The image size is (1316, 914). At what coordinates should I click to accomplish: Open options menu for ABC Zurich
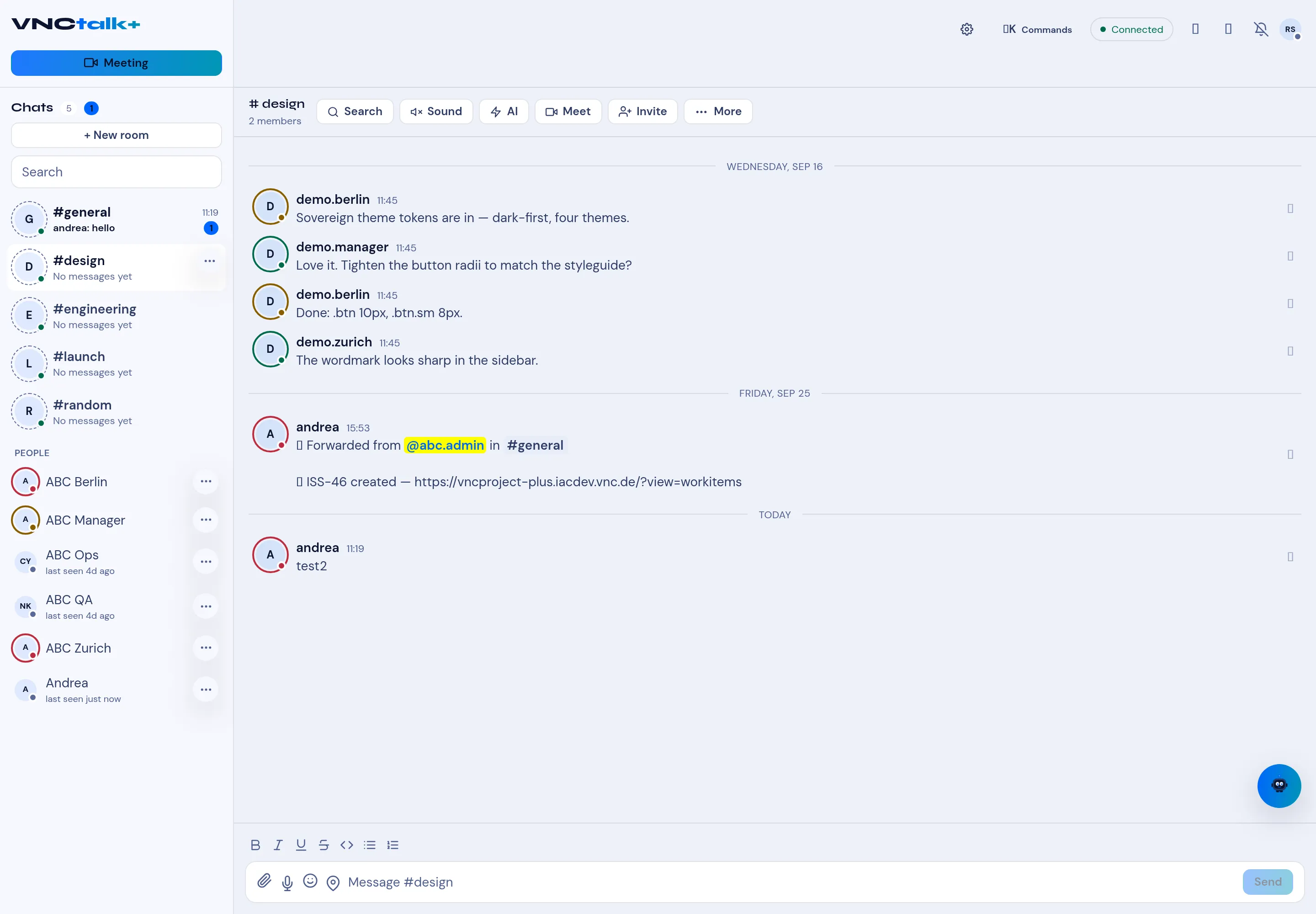click(206, 648)
